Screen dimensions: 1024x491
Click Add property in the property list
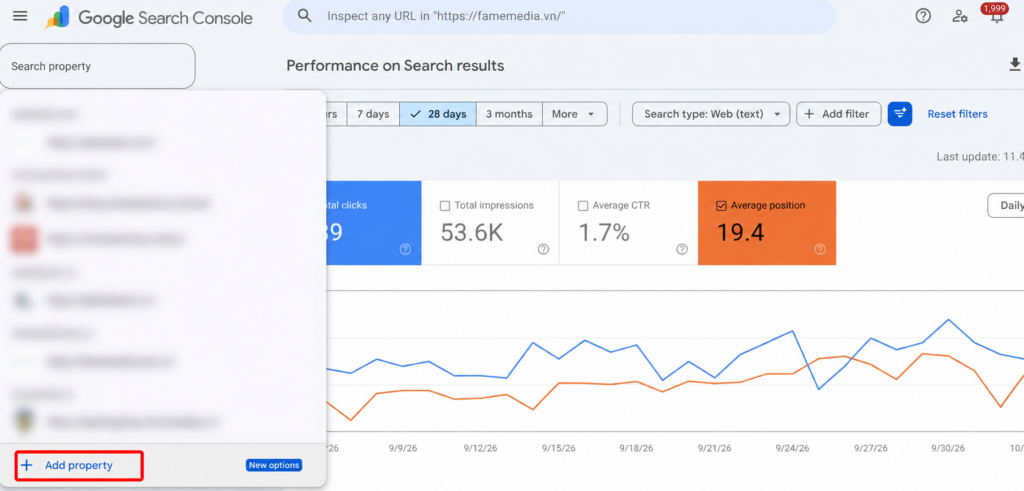point(79,466)
